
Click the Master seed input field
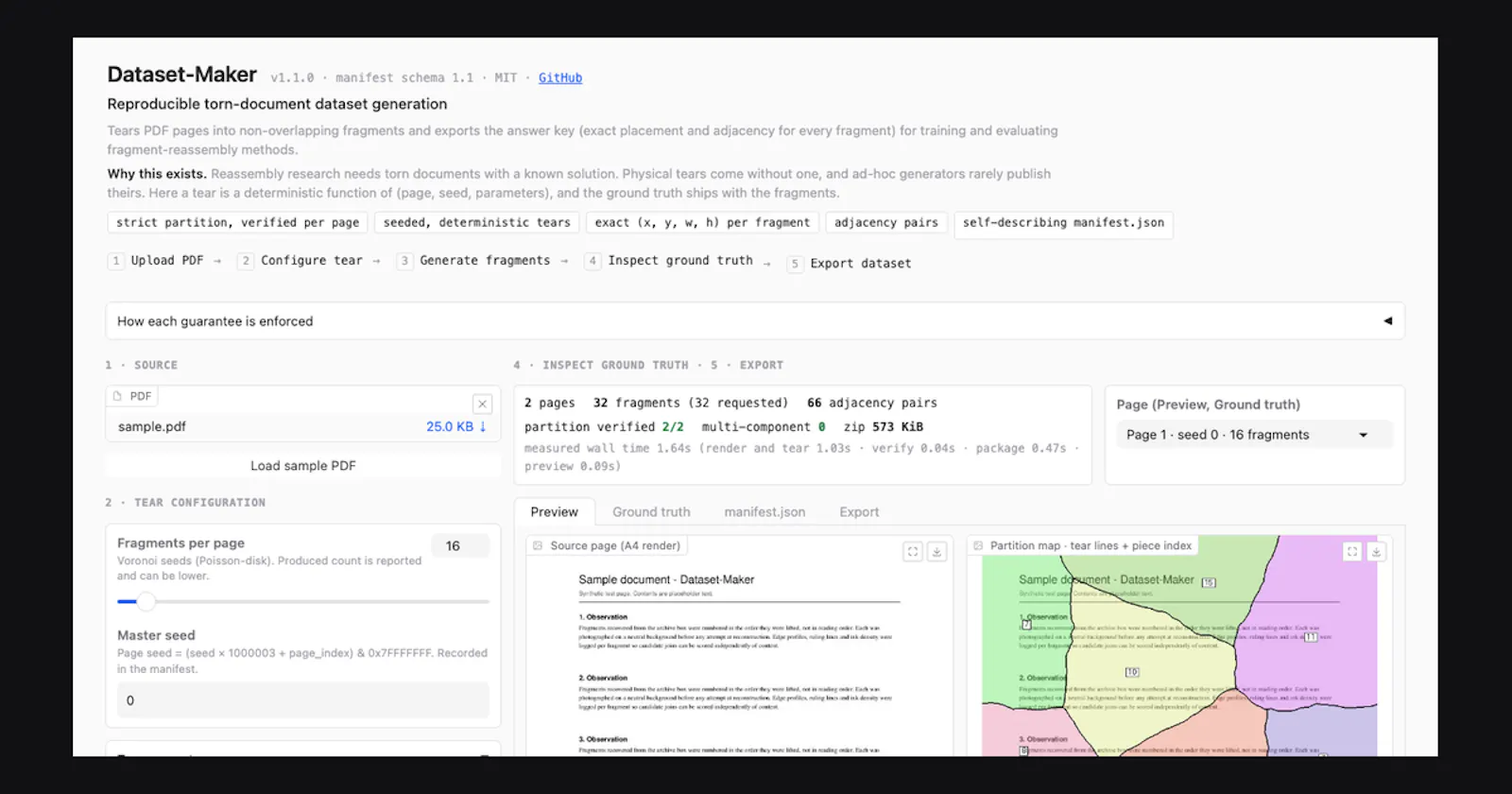(x=303, y=700)
